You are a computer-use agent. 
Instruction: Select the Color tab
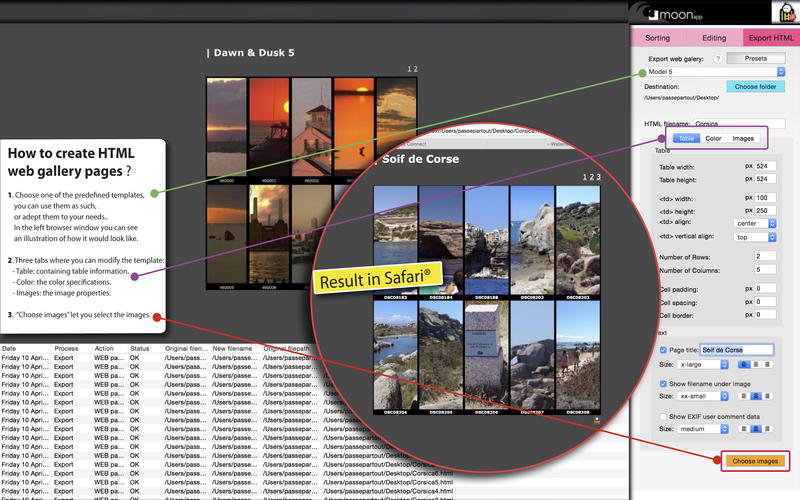click(x=713, y=138)
